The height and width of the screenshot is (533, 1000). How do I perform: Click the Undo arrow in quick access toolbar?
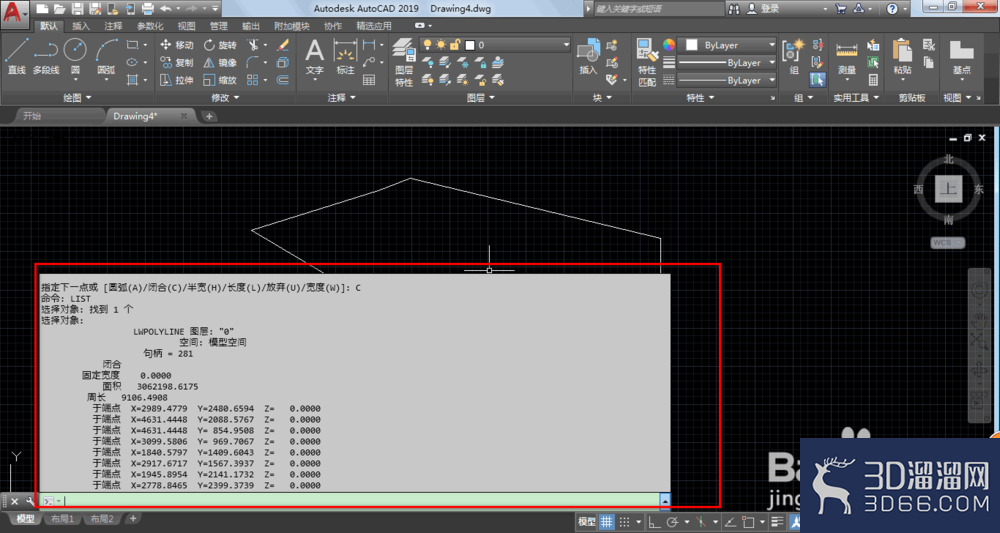tap(166, 9)
